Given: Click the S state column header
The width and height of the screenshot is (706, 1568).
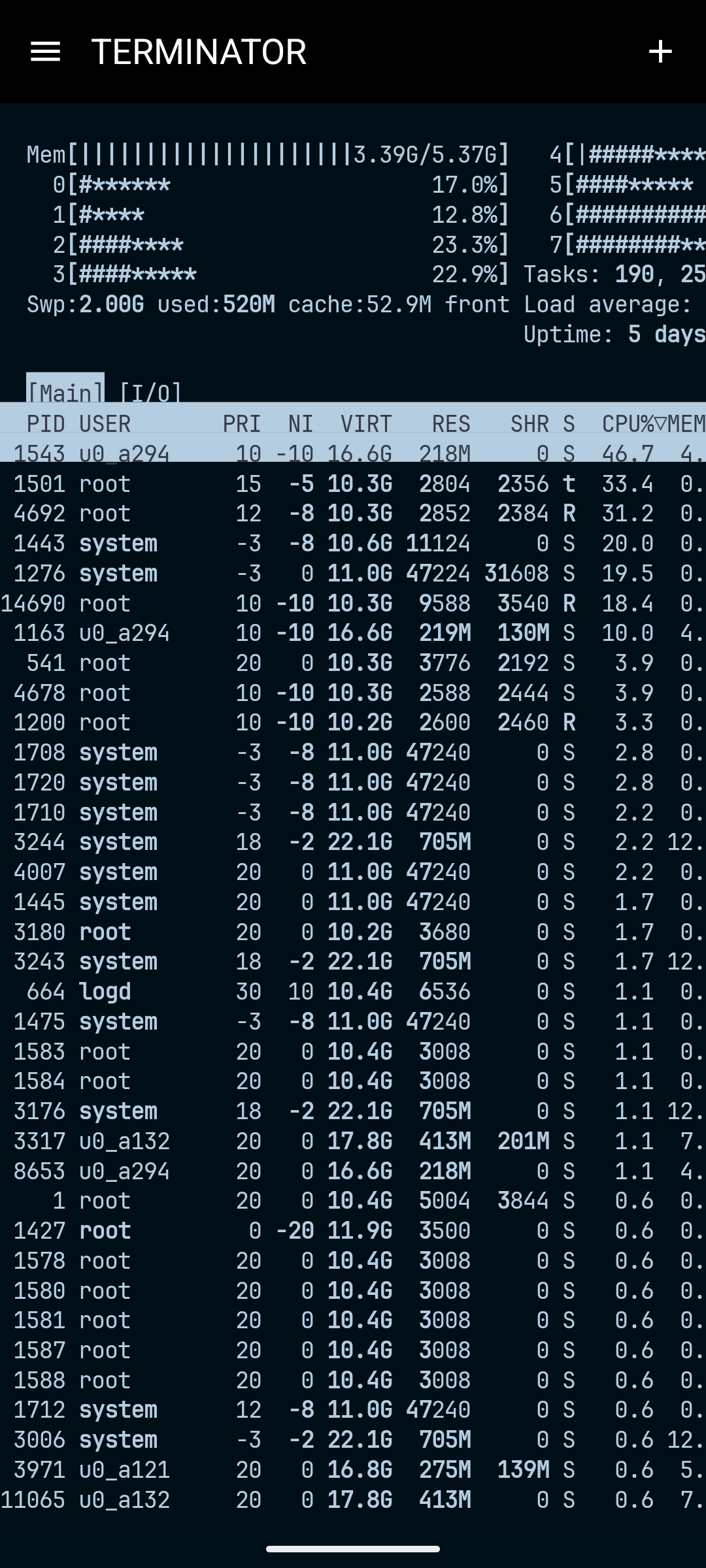Looking at the screenshot, I should [x=569, y=424].
